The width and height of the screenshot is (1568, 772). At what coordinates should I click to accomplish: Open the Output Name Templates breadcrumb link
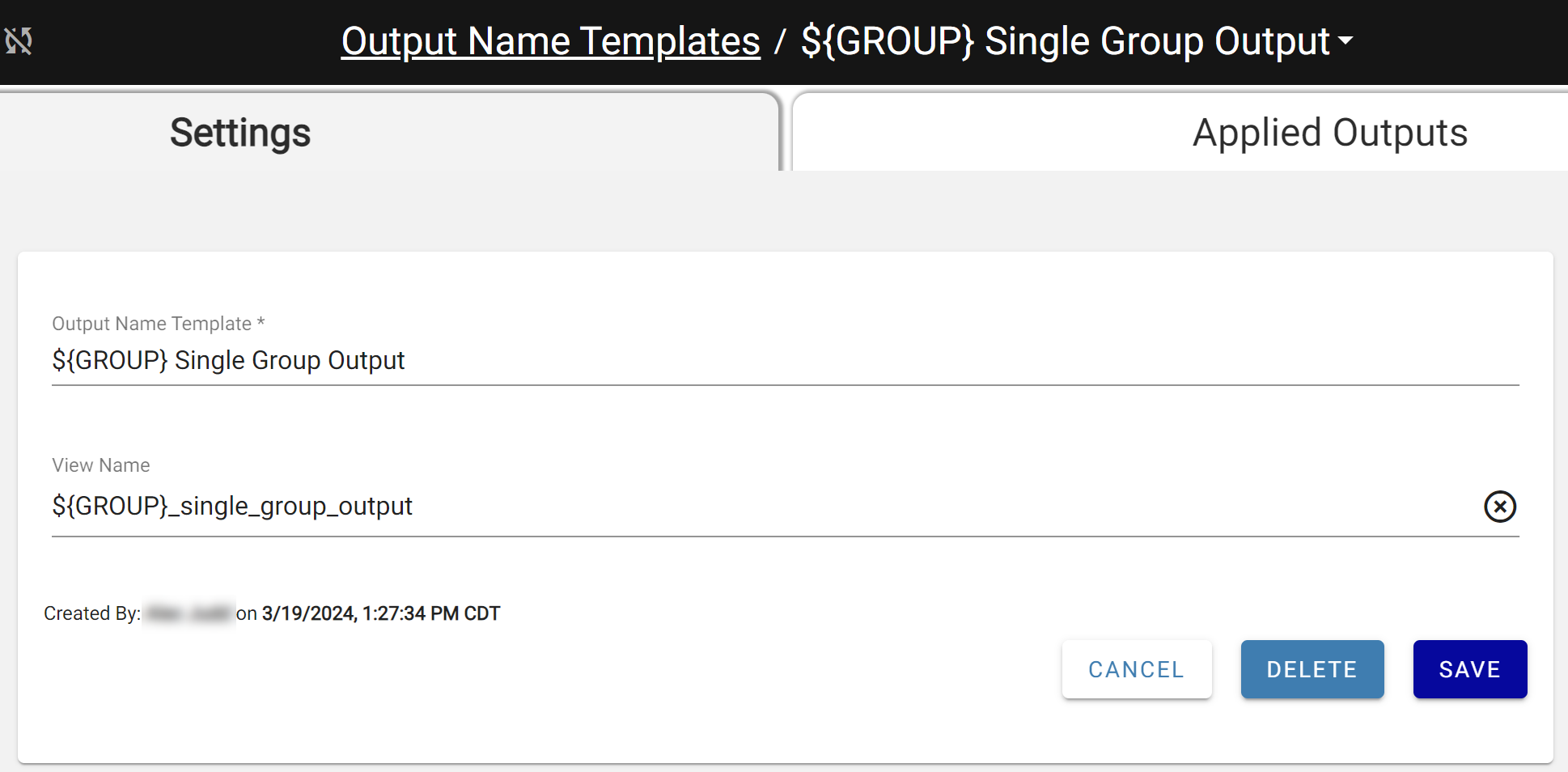click(550, 41)
